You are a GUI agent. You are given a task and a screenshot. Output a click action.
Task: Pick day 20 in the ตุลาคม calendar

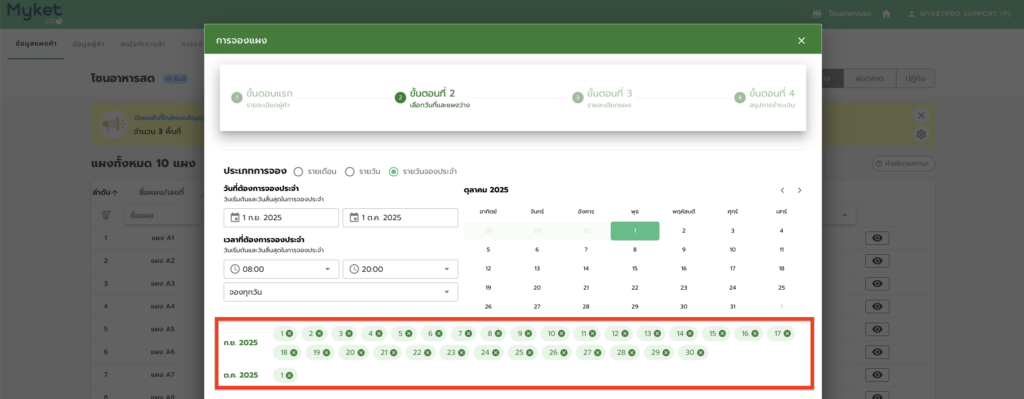pos(537,287)
